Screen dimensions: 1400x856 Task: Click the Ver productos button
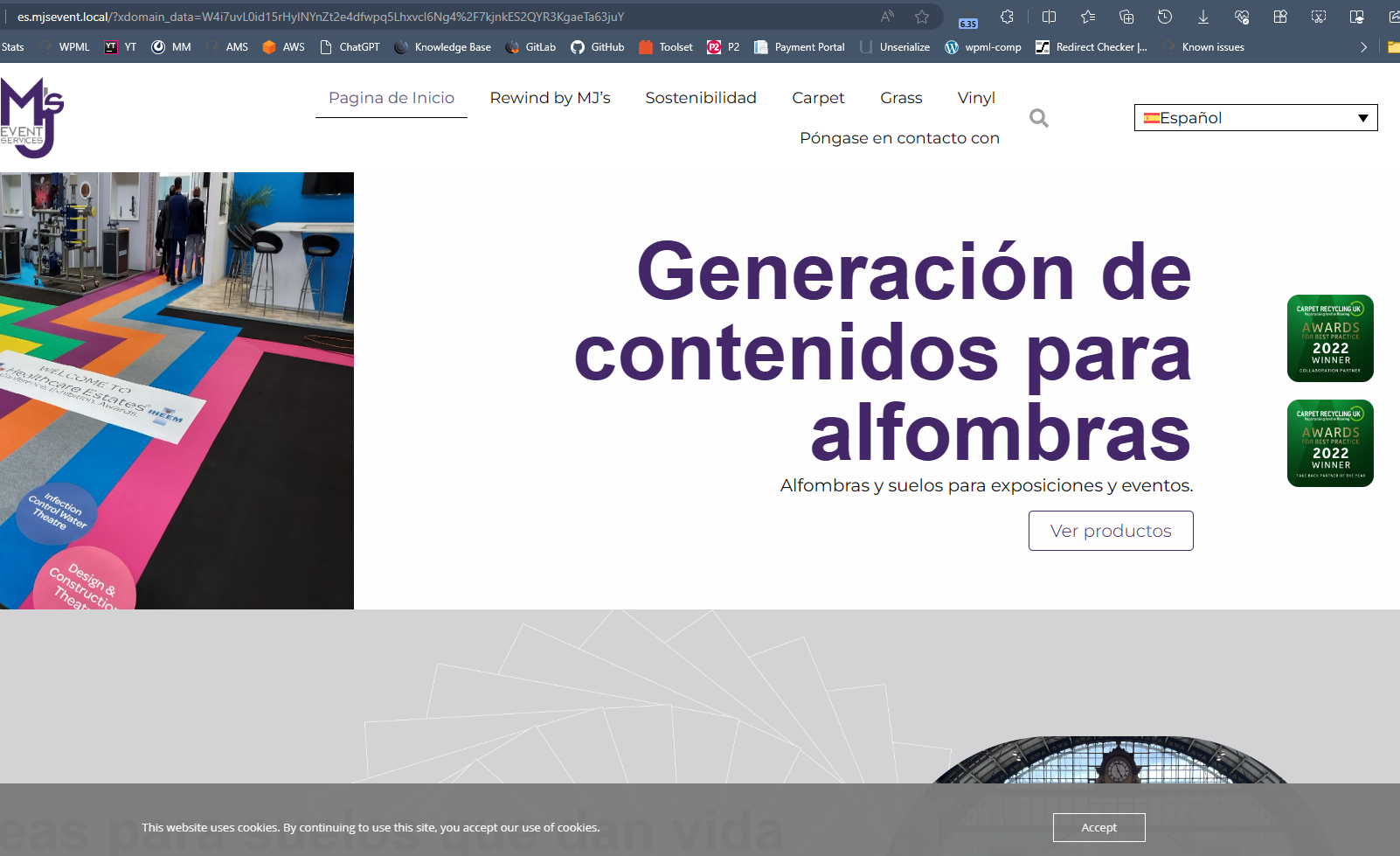click(x=1111, y=531)
